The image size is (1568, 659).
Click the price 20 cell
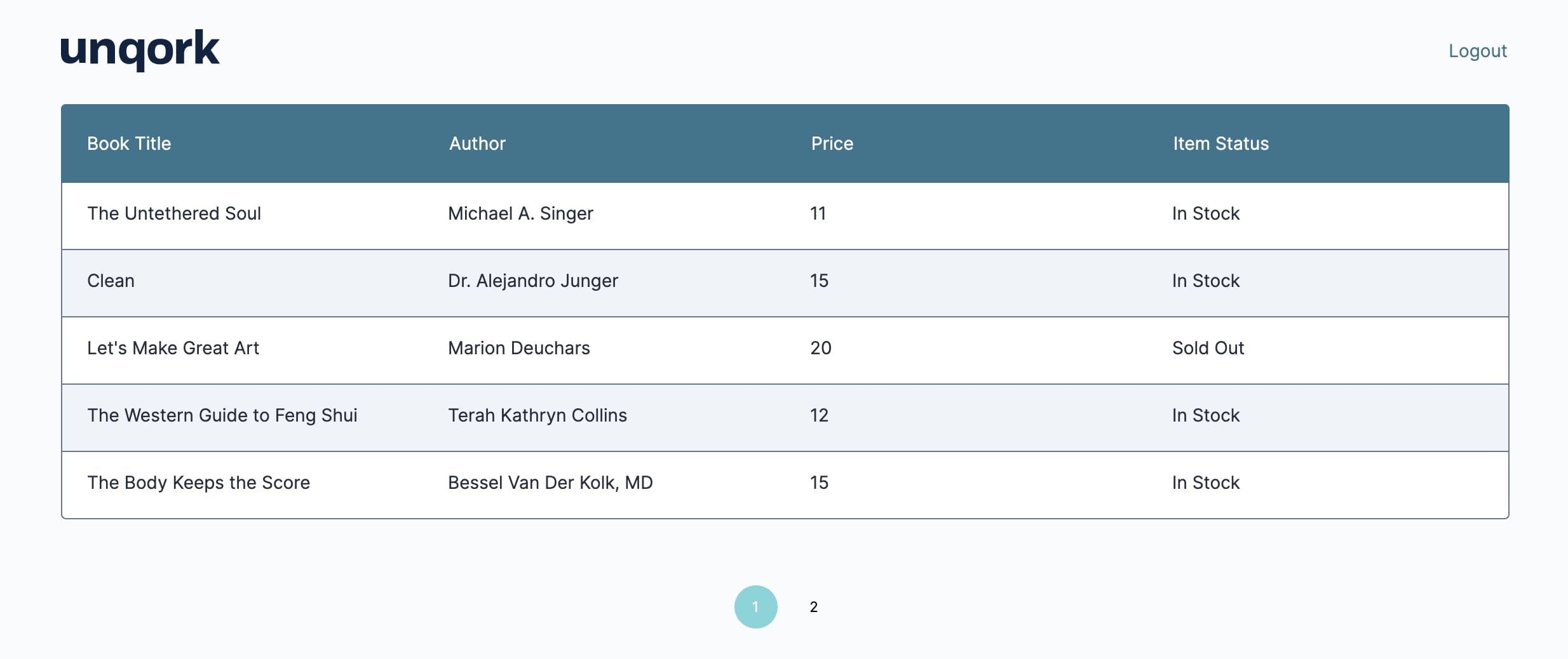[x=821, y=348]
